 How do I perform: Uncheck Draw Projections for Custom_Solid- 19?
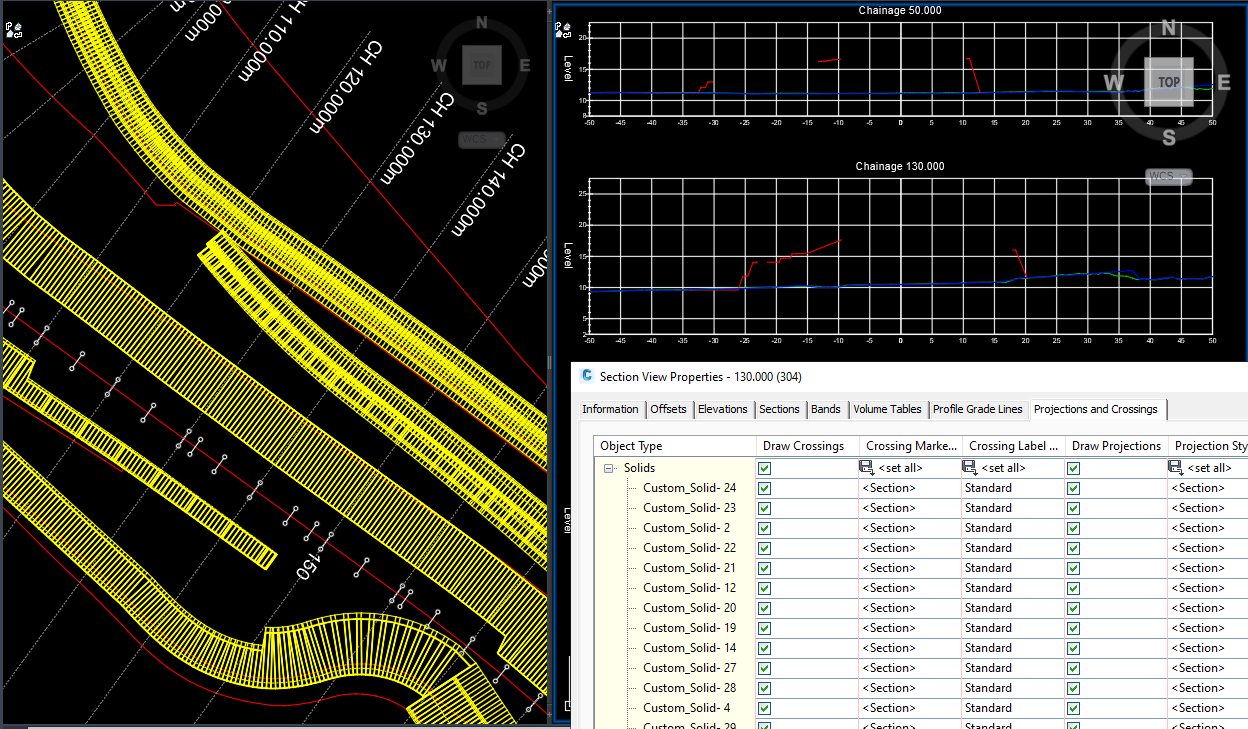[1074, 628]
